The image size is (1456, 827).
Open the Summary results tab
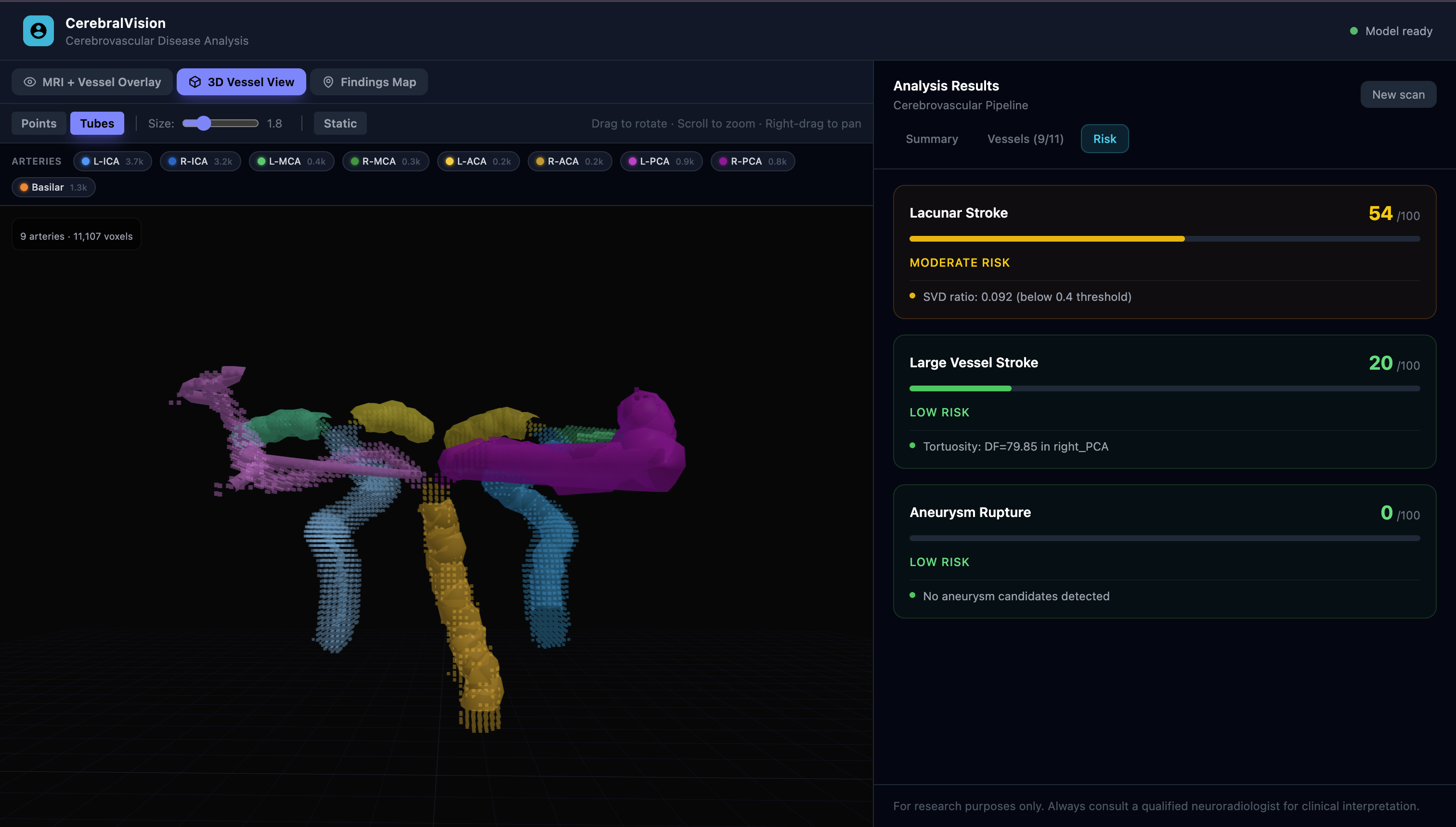coord(931,139)
